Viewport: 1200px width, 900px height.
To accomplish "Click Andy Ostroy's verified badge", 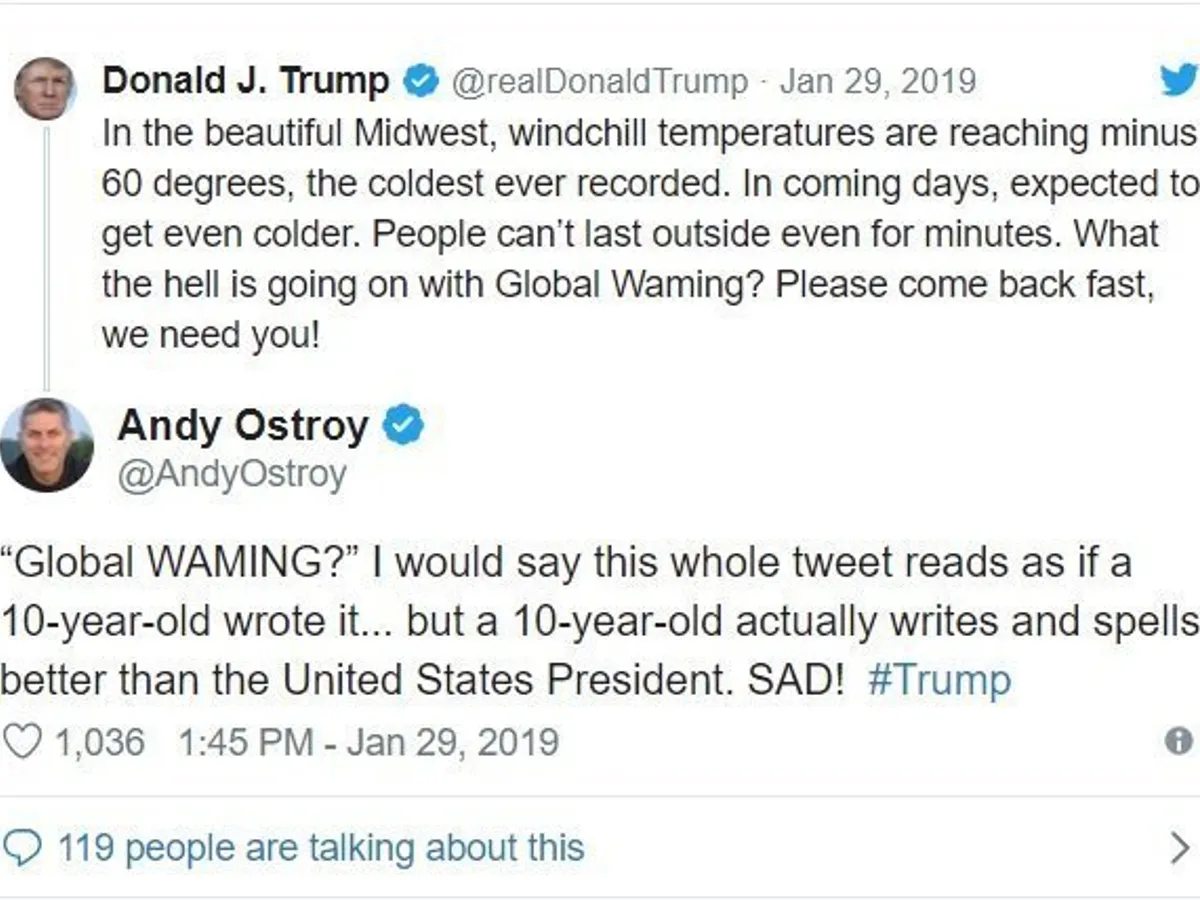I will pyautogui.click(x=404, y=426).
